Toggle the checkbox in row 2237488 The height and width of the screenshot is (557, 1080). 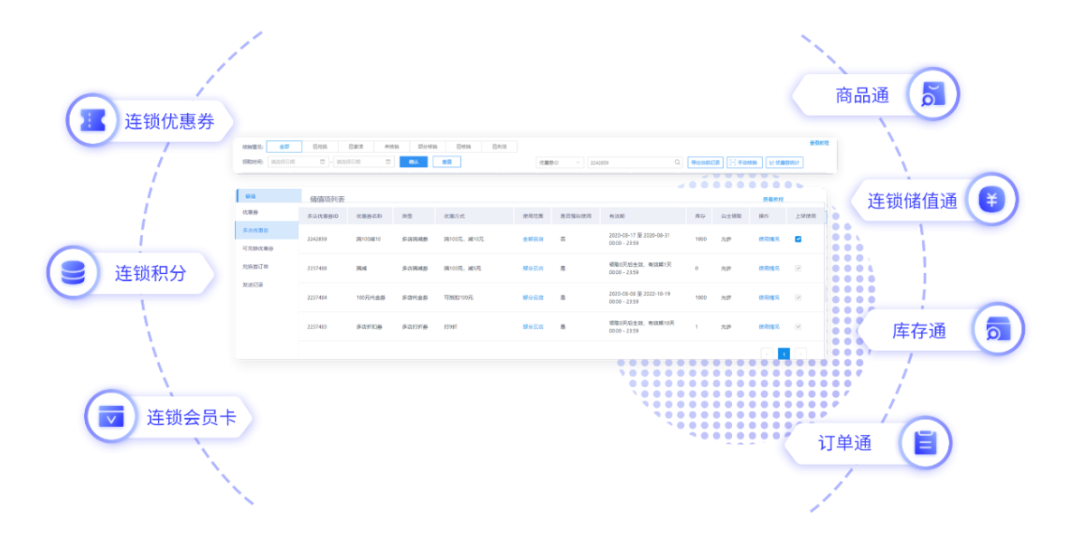pyautogui.click(x=797, y=268)
